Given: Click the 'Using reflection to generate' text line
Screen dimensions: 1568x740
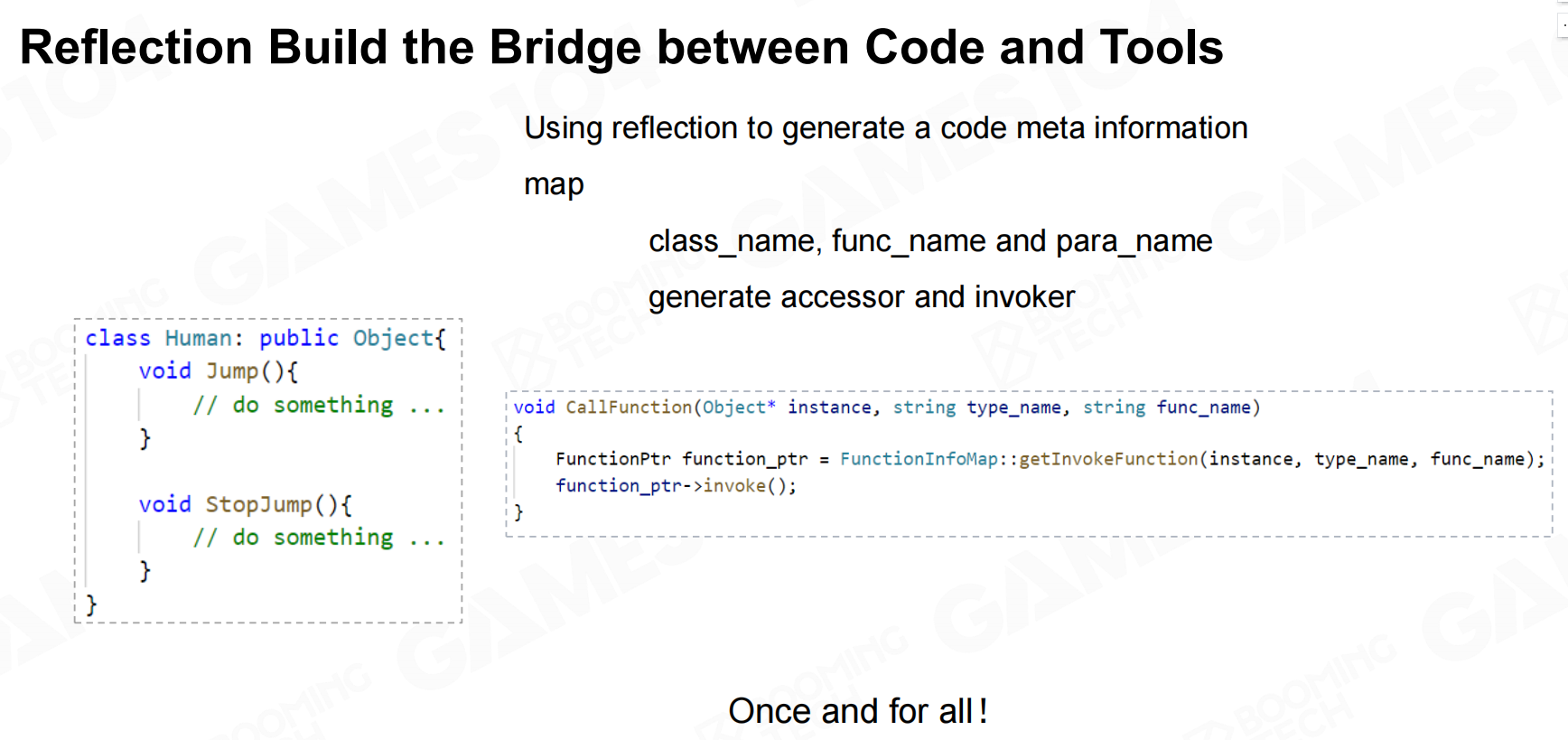Looking at the screenshot, I should tap(885, 128).
